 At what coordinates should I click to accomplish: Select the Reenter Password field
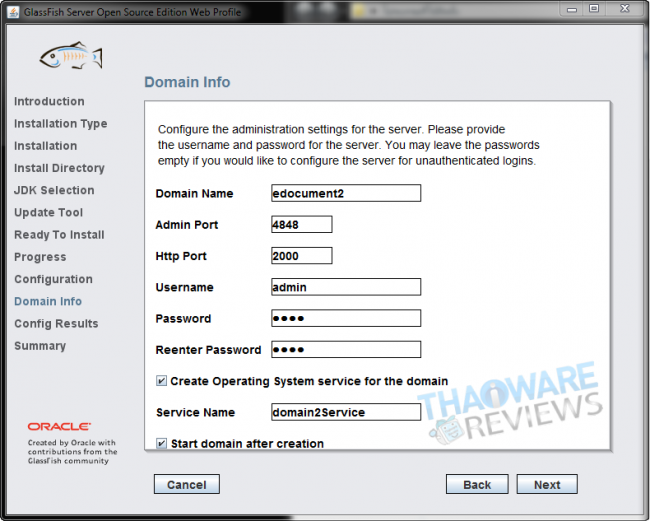pyautogui.click(x=346, y=349)
